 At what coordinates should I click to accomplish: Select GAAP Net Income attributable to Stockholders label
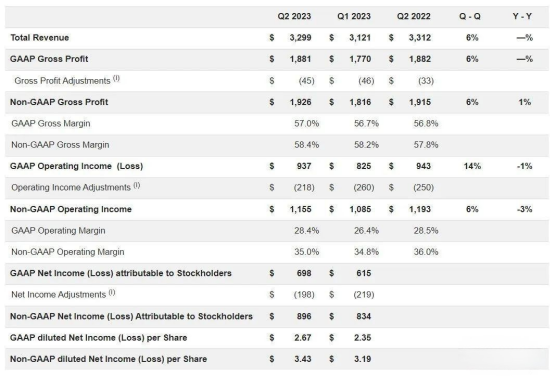pos(121,273)
